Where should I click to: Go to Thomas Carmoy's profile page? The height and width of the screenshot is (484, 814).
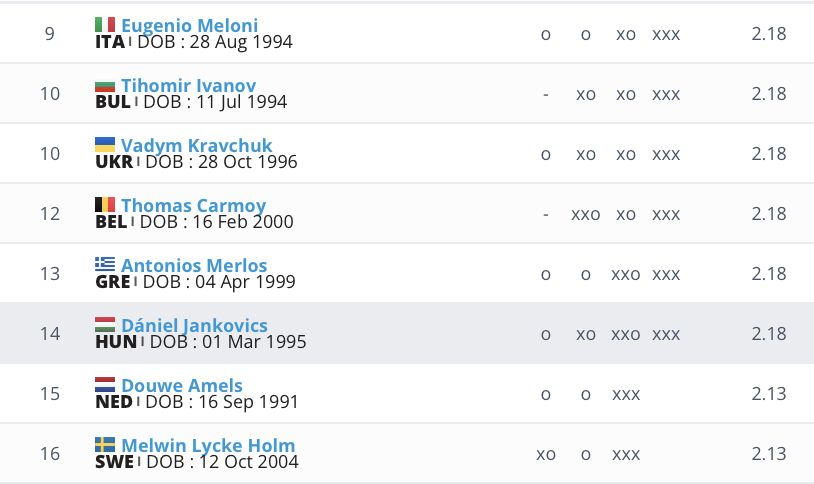pos(193,206)
